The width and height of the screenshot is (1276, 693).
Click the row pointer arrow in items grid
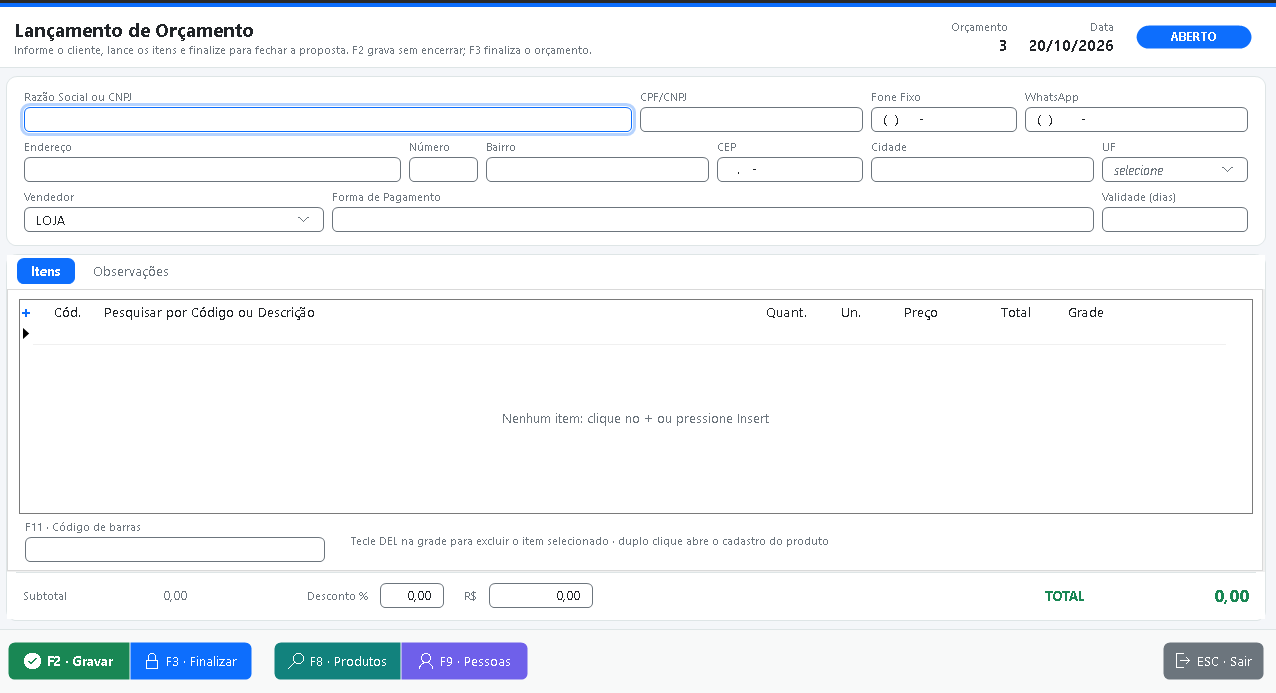(26, 333)
